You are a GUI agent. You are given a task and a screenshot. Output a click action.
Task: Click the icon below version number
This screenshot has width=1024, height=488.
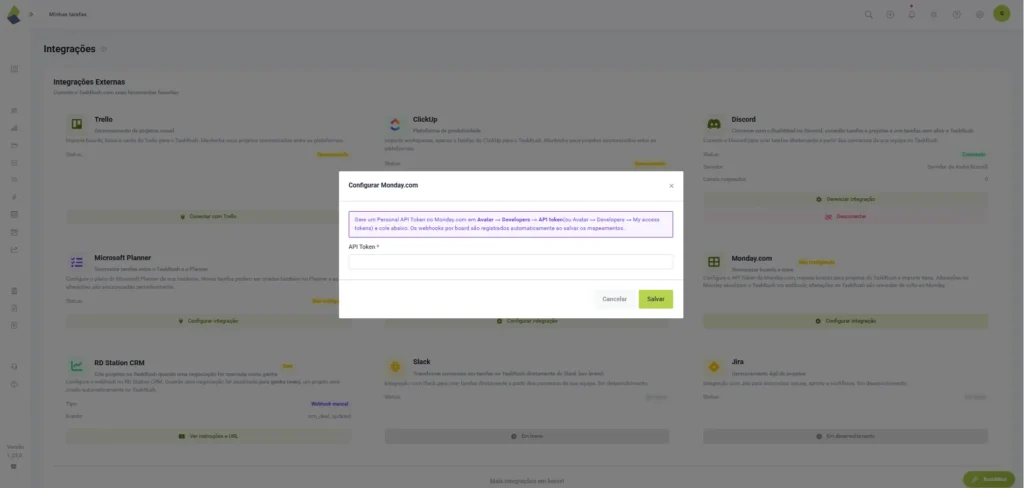click(14, 467)
